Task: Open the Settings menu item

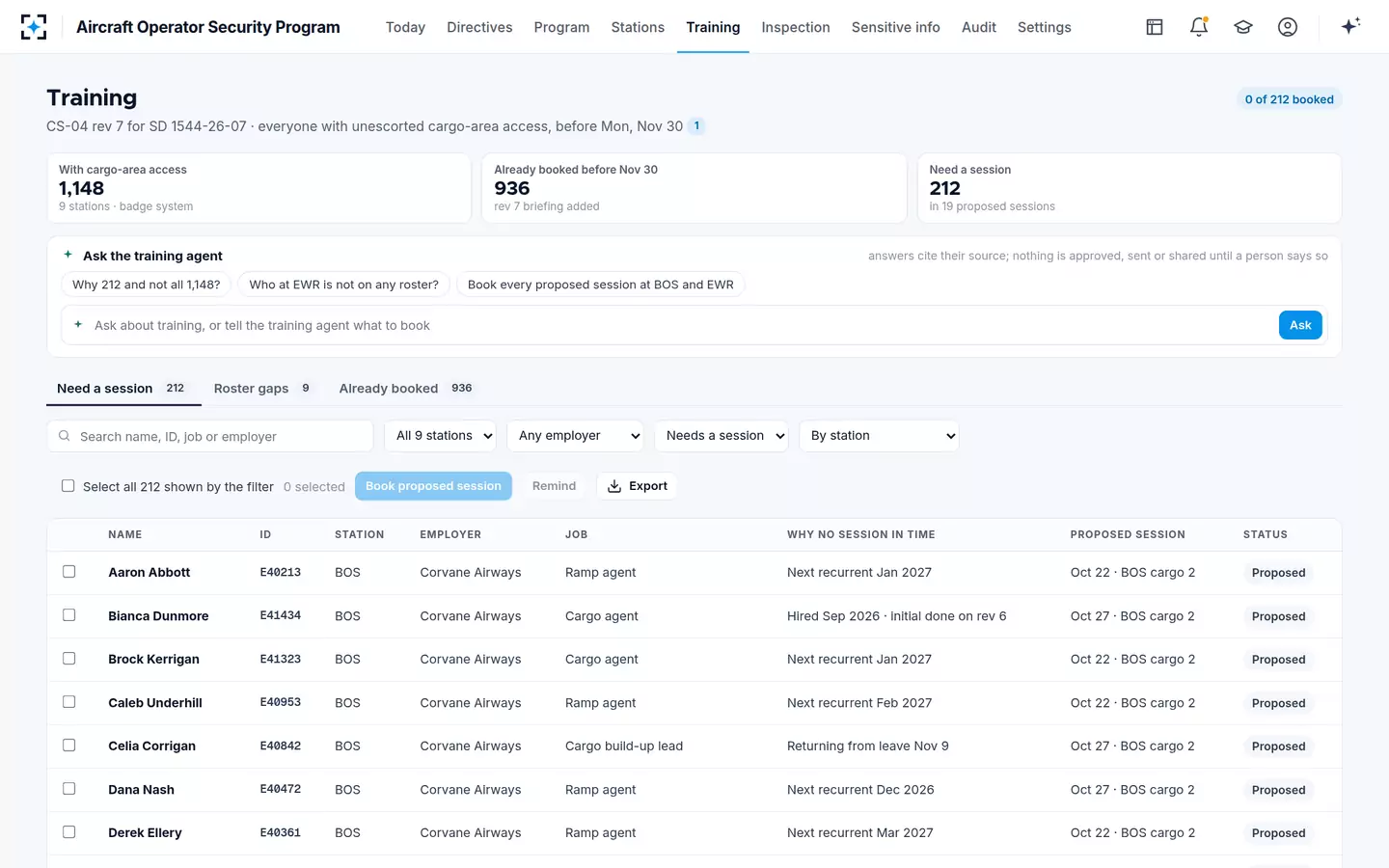Action: pos(1045,27)
